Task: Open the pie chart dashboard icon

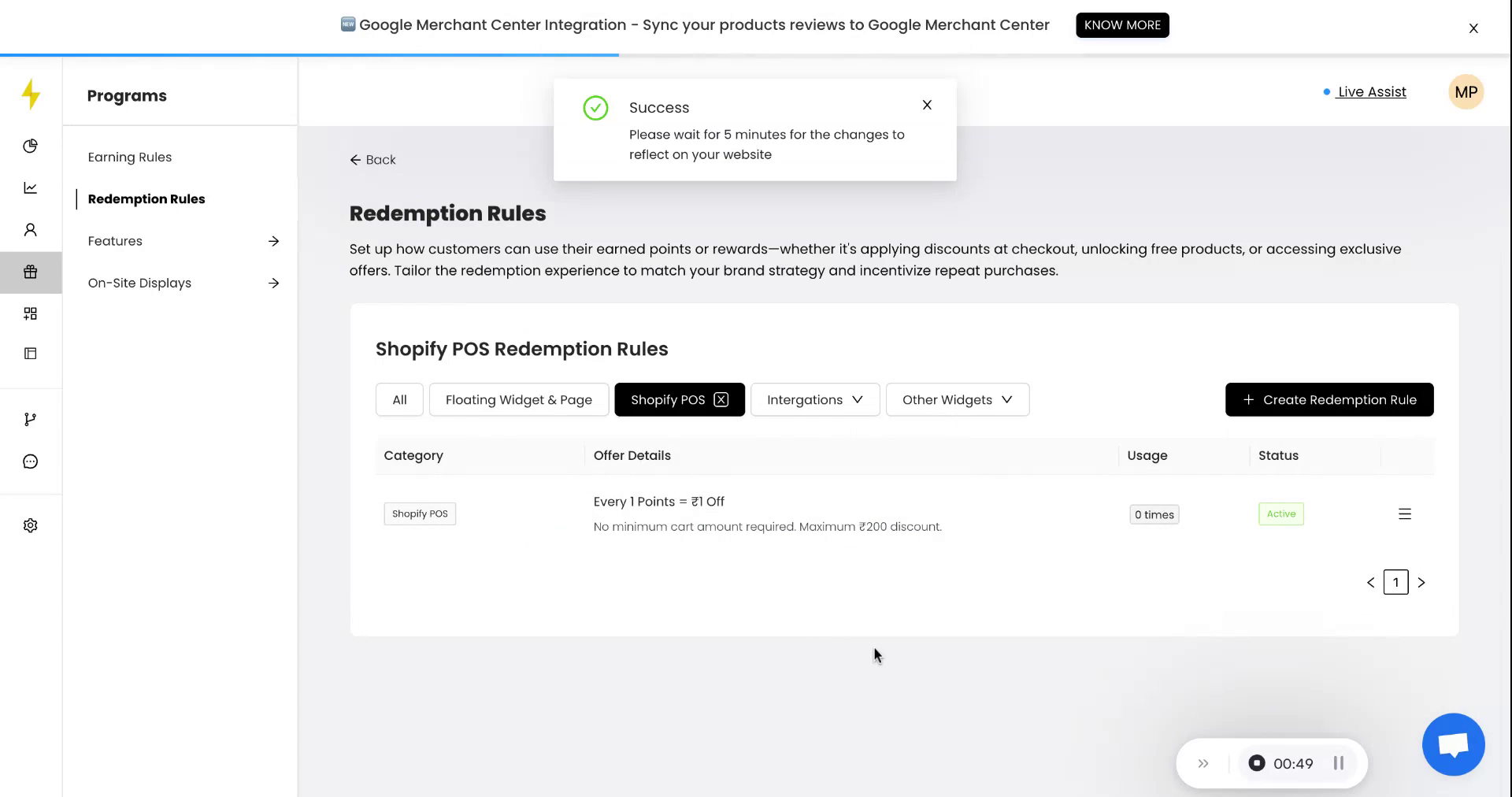Action: pyautogui.click(x=30, y=146)
